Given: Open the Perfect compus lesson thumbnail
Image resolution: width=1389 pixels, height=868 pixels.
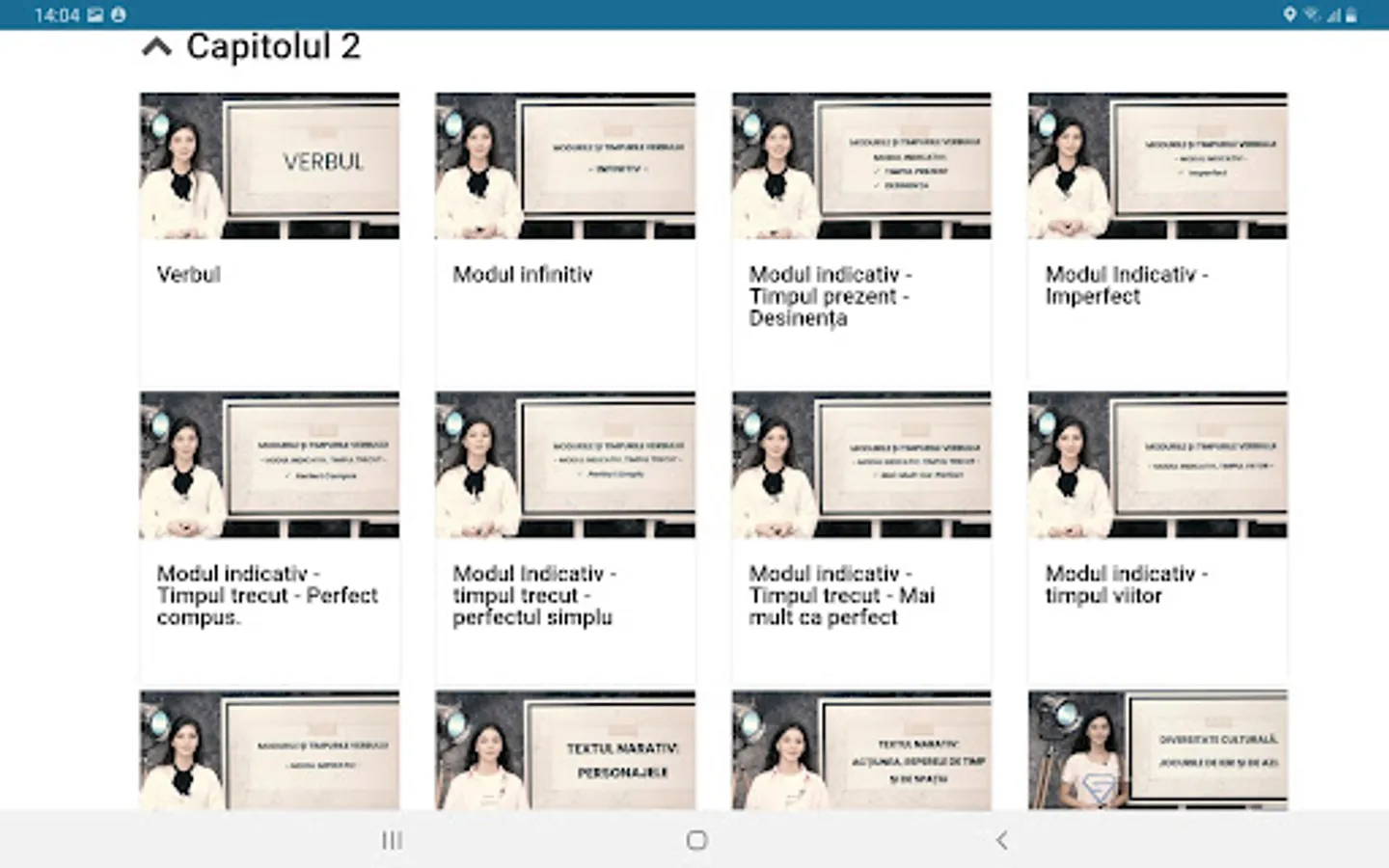Looking at the screenshot, I should tap(269, 465).
